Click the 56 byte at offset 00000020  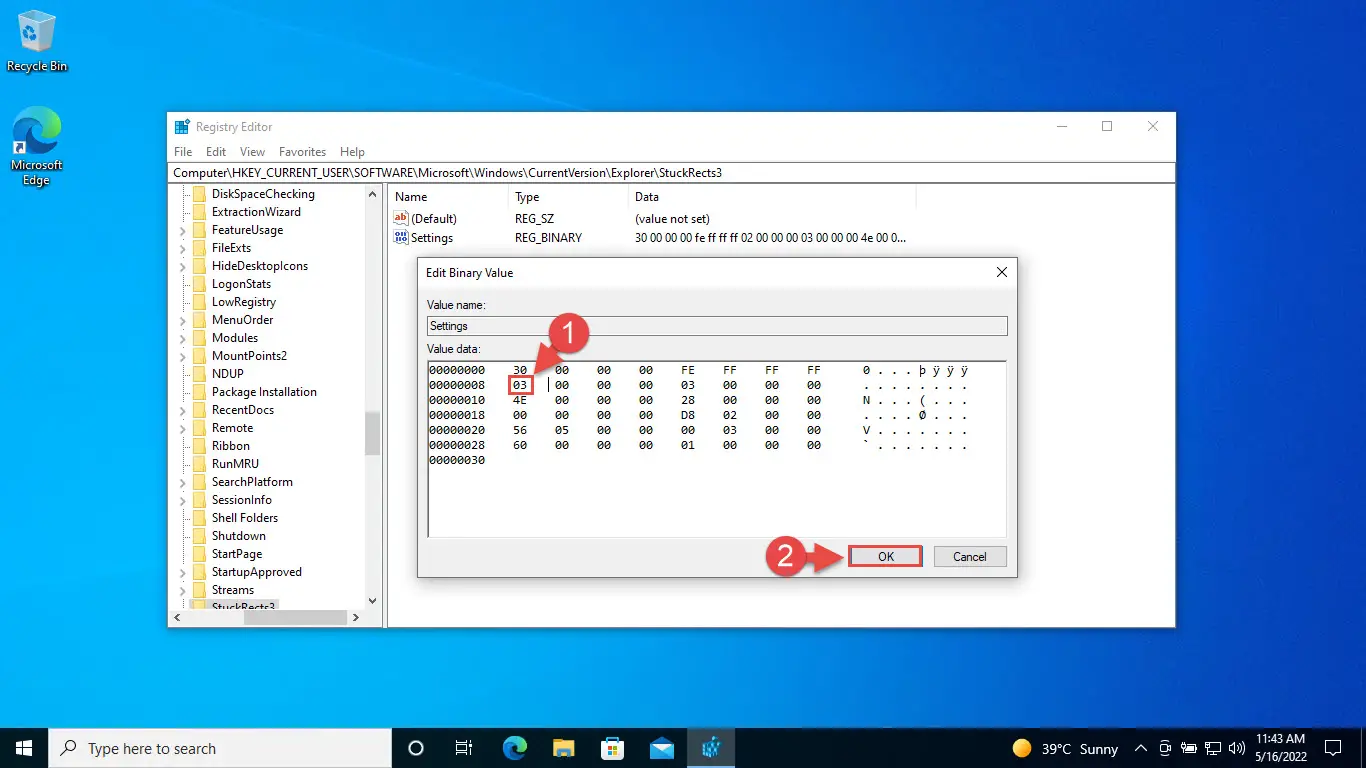[x=519, y=430]
